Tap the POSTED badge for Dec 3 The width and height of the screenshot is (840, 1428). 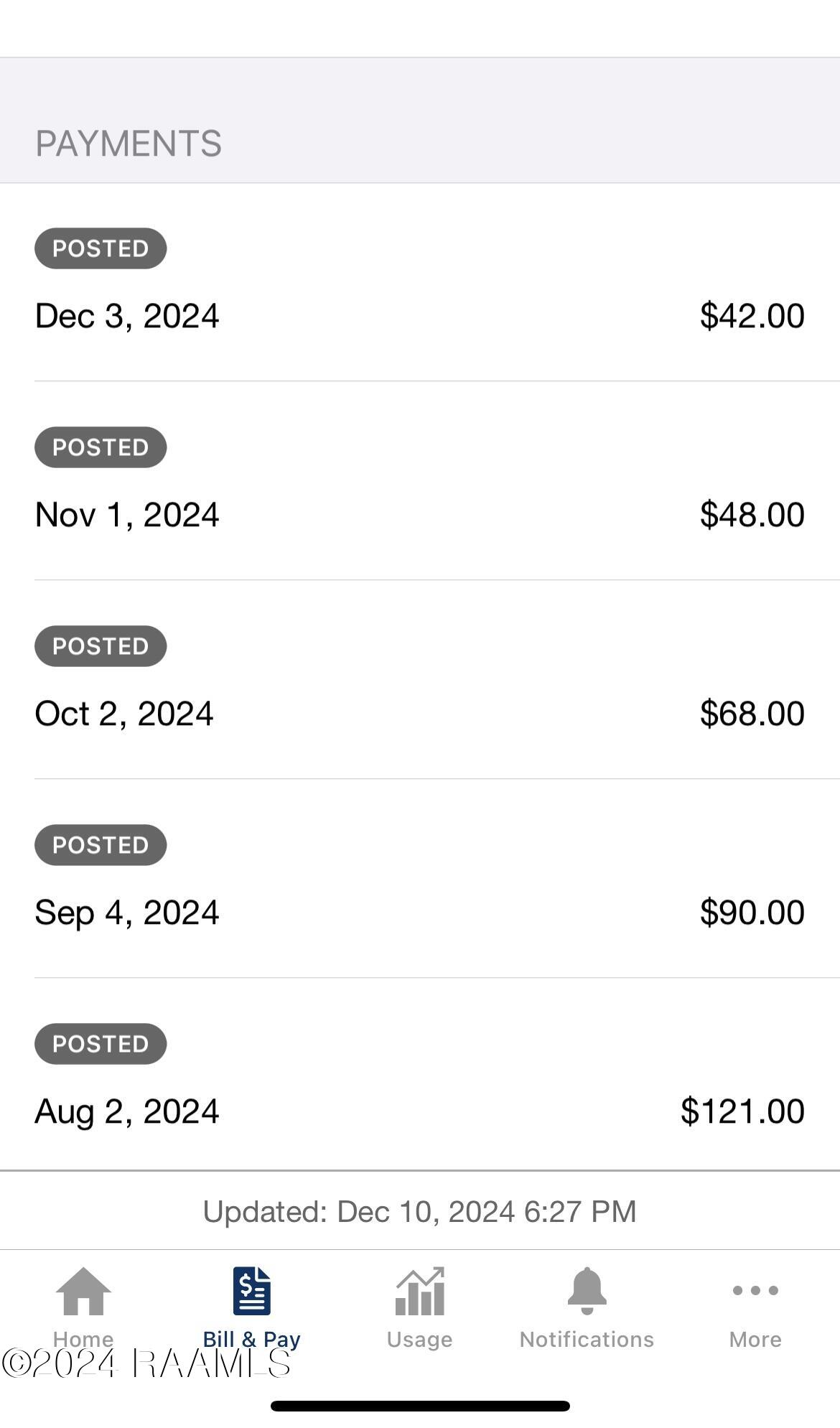click(x=101, y=248)
